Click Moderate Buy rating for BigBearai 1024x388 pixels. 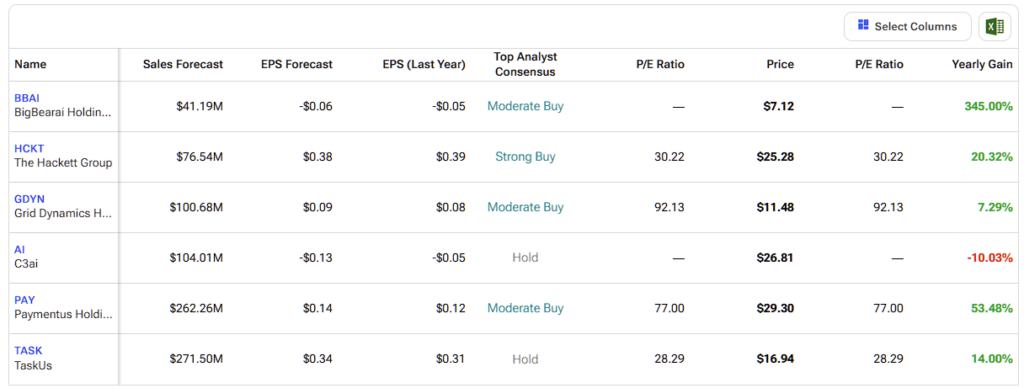coord(525,106)
